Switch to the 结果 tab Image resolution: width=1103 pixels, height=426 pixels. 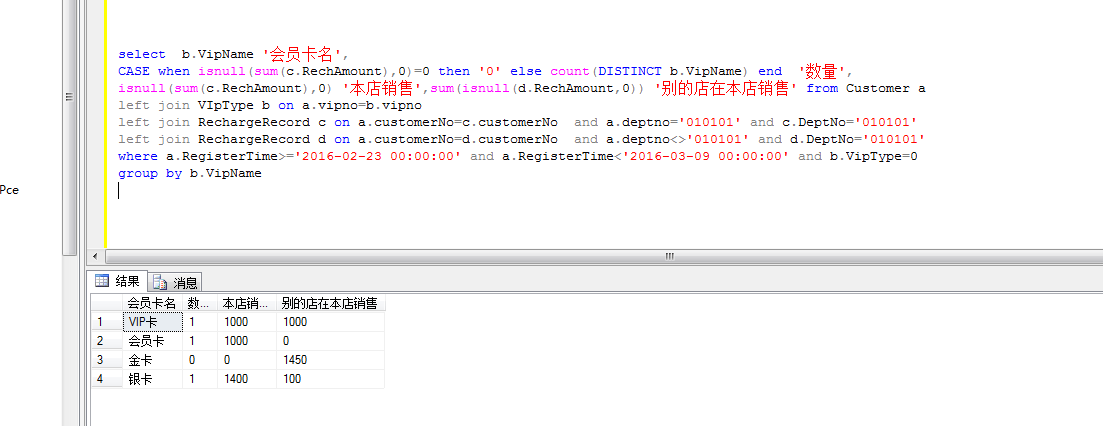coord(118,281)
